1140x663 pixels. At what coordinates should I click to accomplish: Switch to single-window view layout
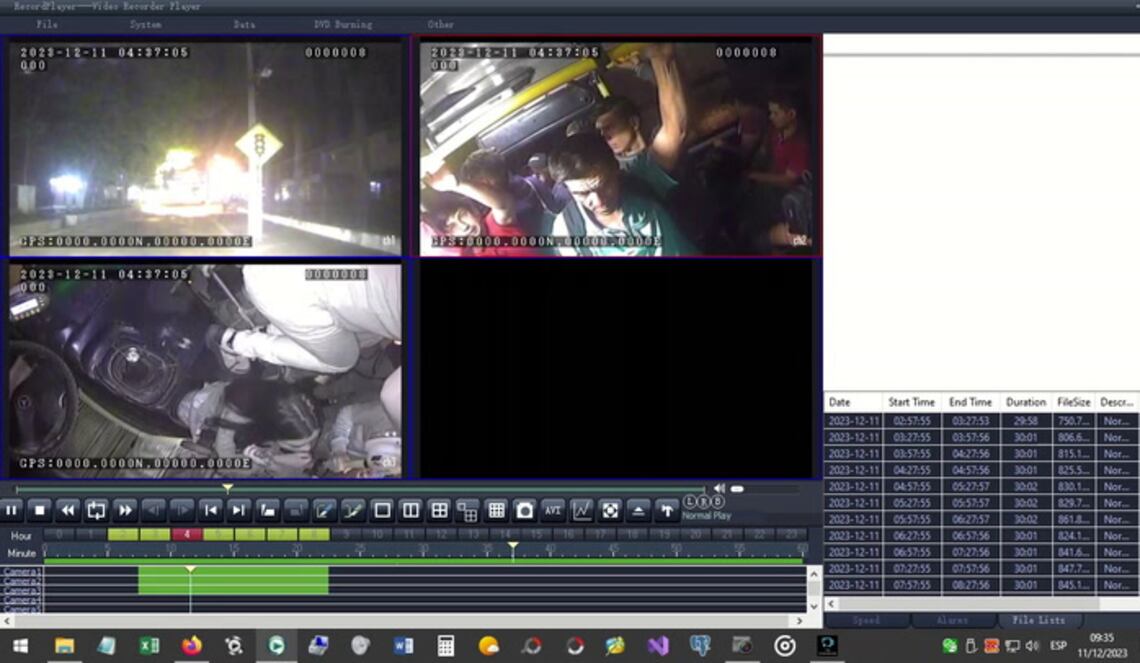382,510
